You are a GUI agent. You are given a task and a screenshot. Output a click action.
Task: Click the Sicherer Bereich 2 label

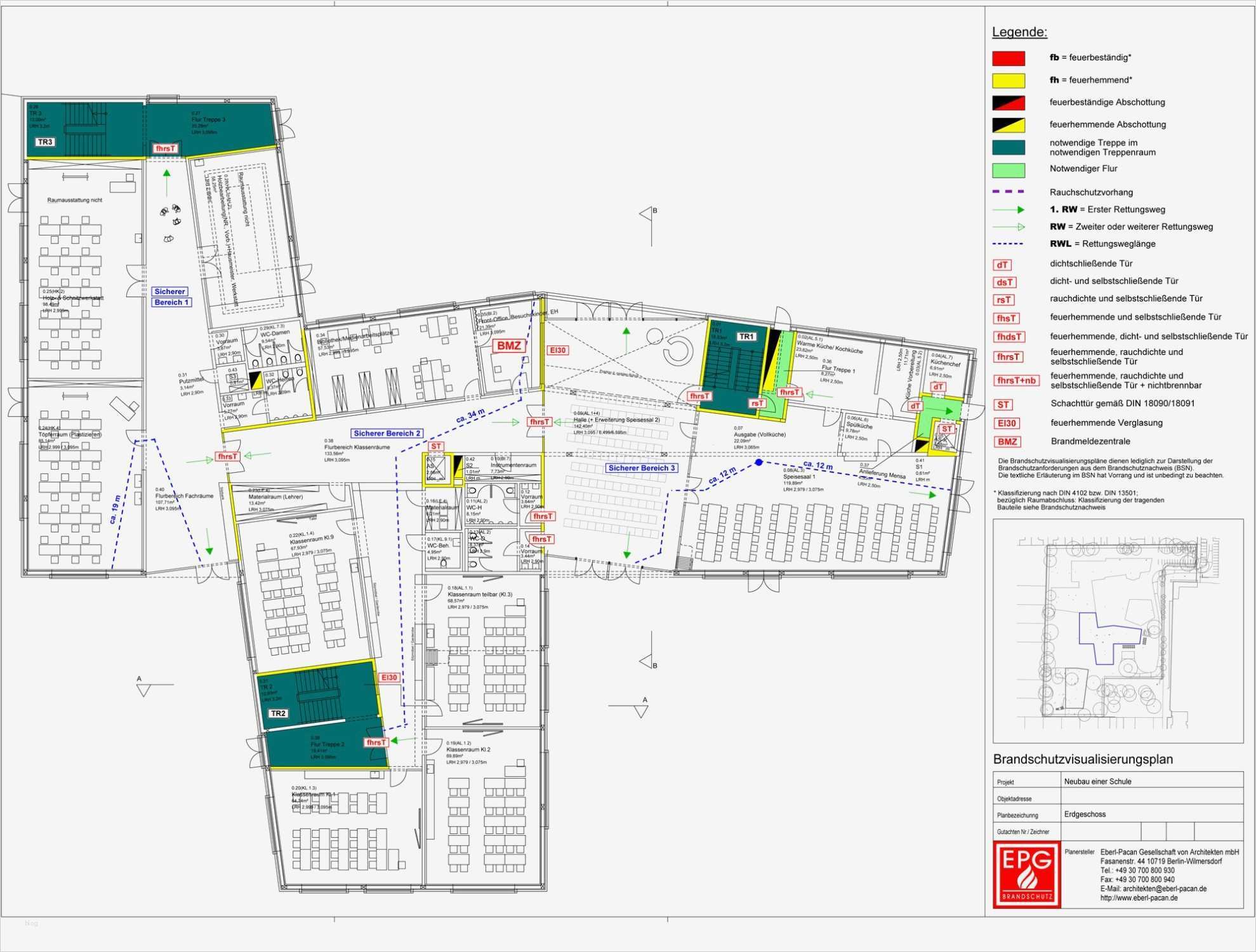coord(387,433)
